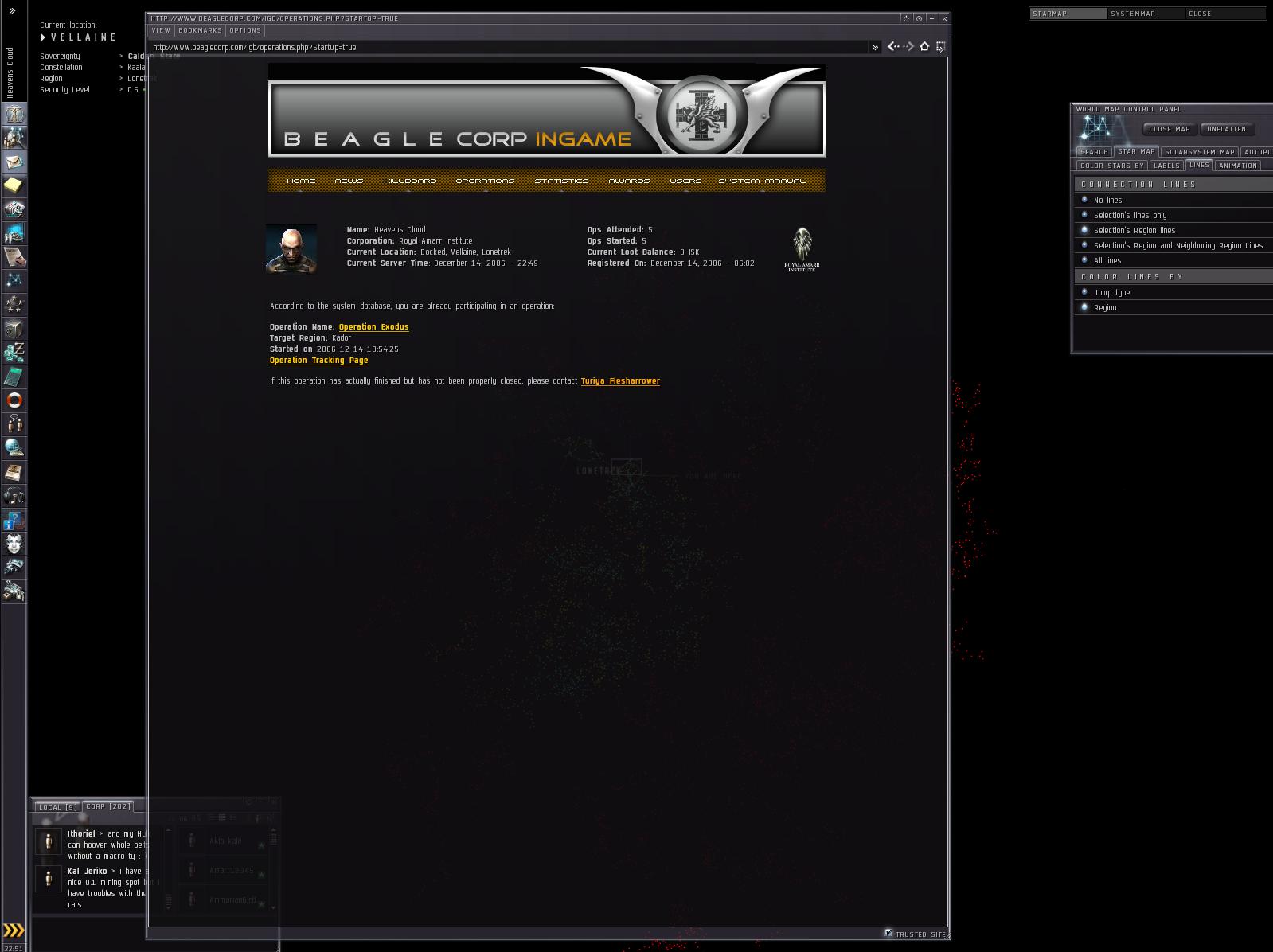Open the Jukebox headphones icon
Screen dimensions: 1273x952
(14, 496)
